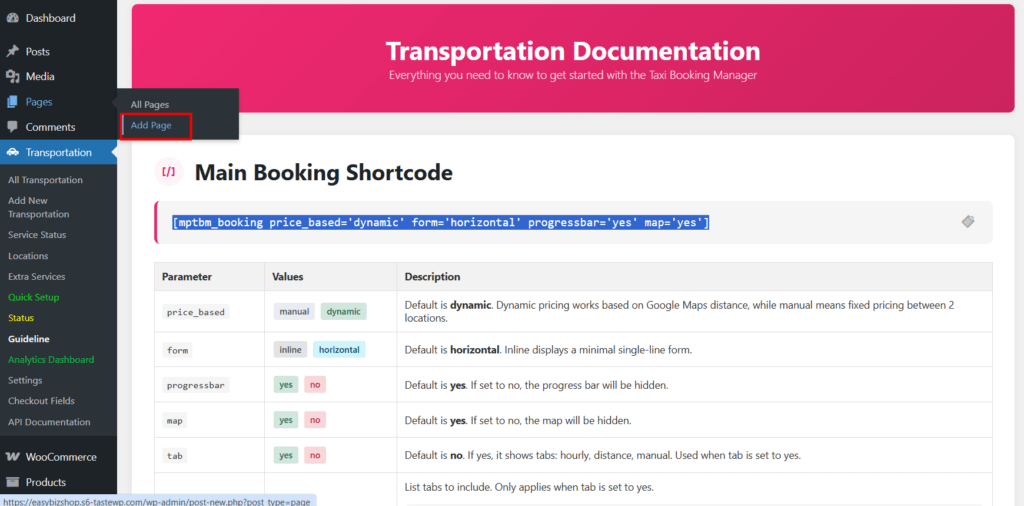Click the Pages icon in sidebar
The image size is (1024, 506).
(12, 102)
